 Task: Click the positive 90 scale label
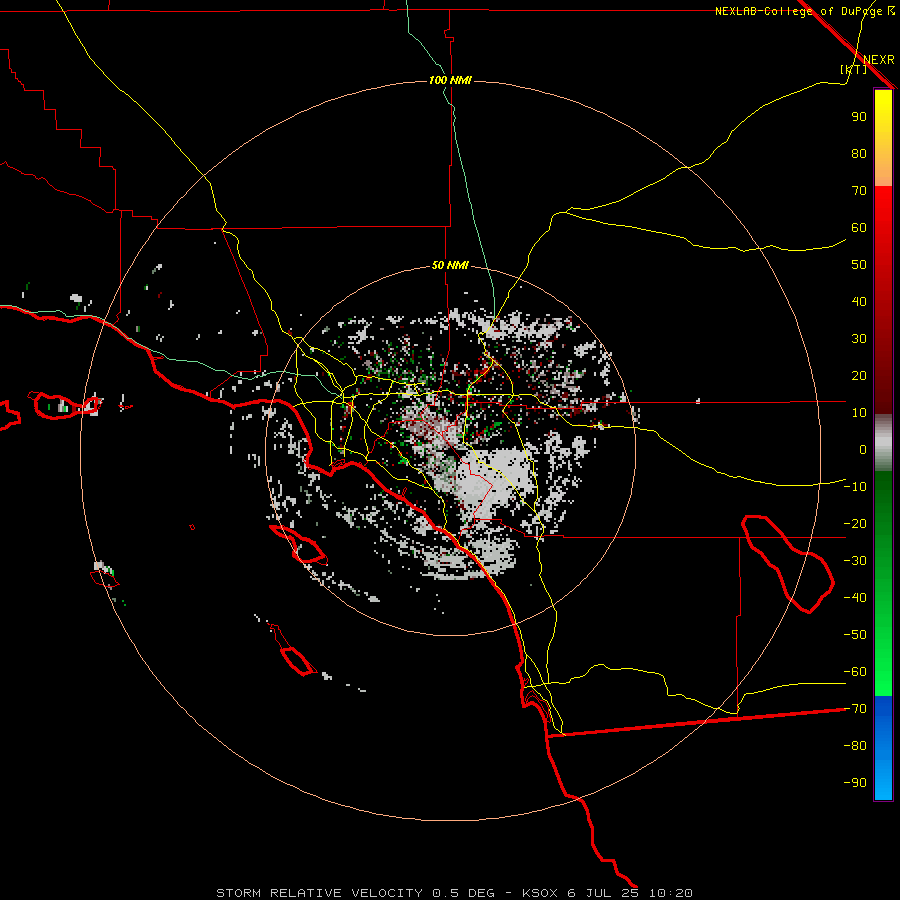coord(859,117)
